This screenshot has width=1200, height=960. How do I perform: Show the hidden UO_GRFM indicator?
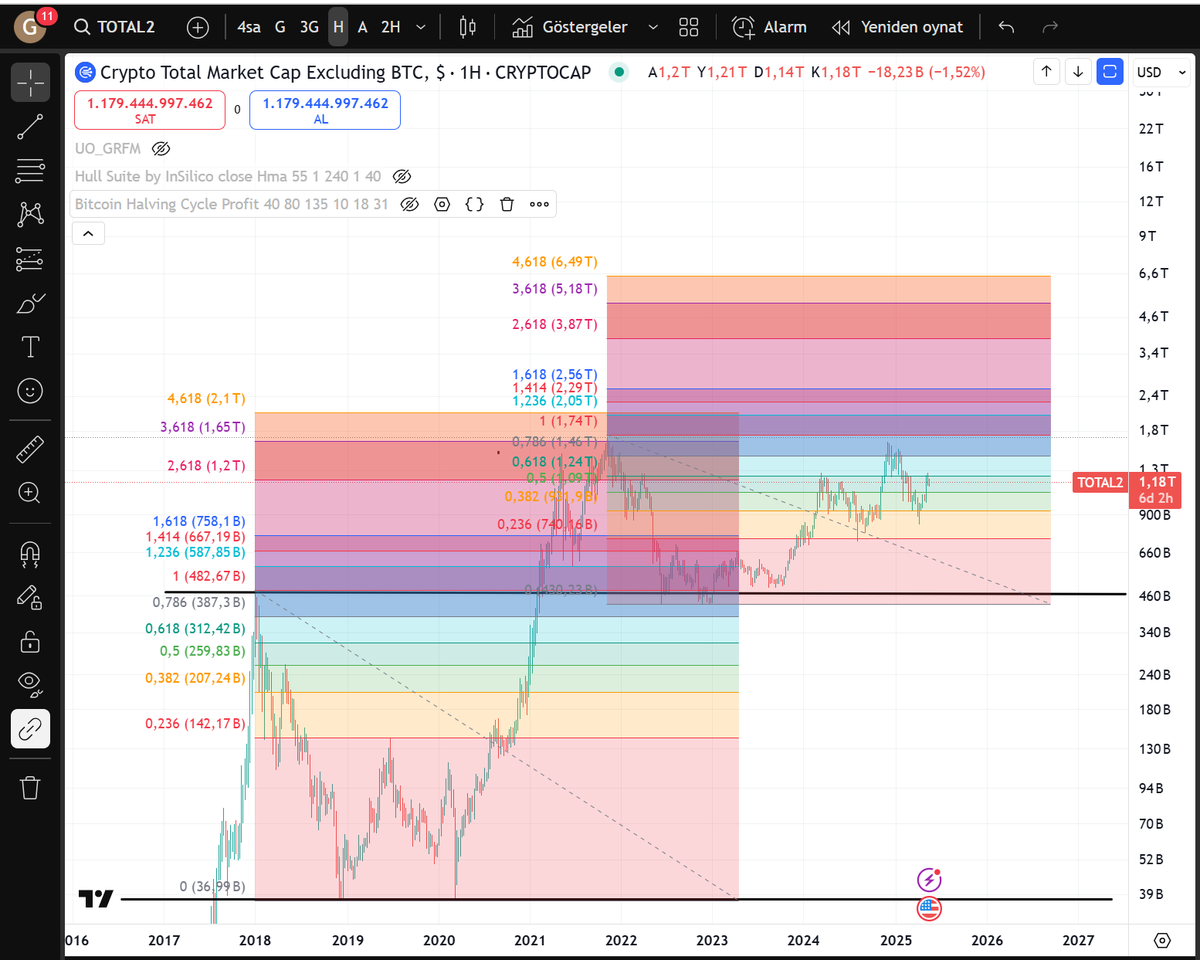(x=161, y=149)
